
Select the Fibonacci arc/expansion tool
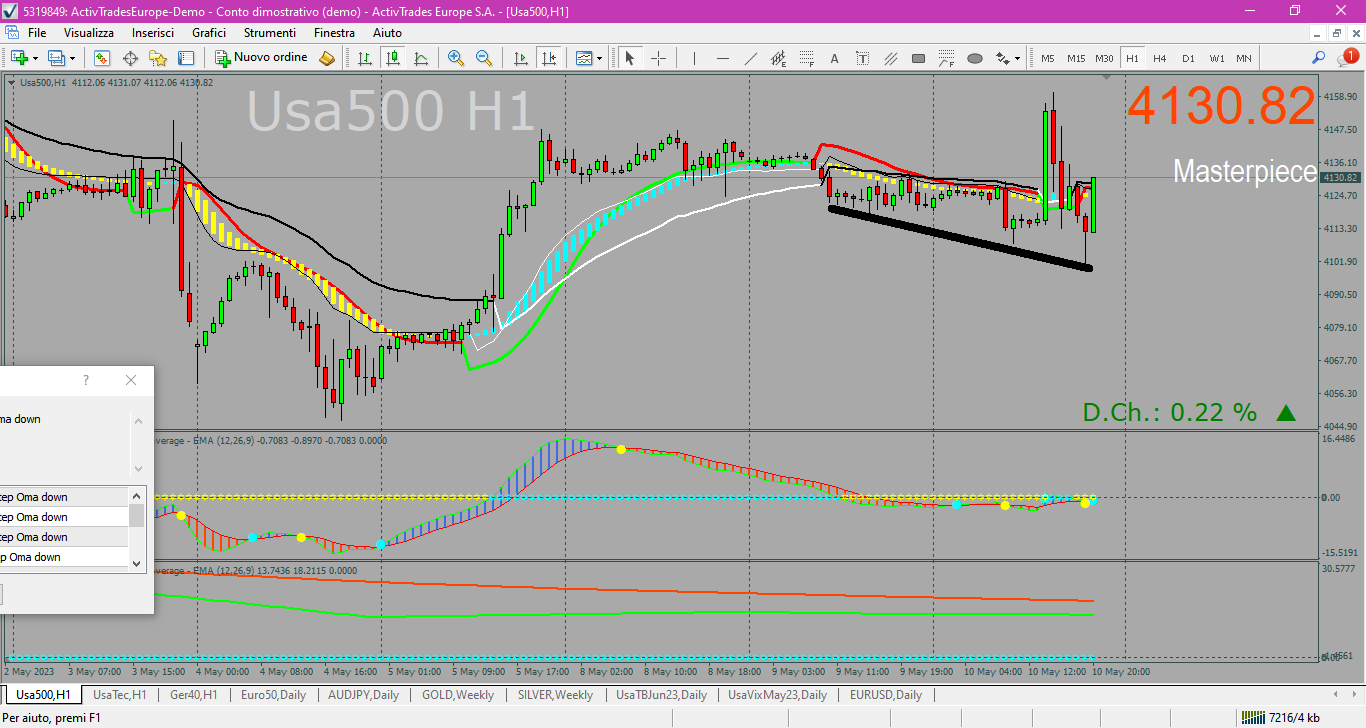tap(947, 58)
